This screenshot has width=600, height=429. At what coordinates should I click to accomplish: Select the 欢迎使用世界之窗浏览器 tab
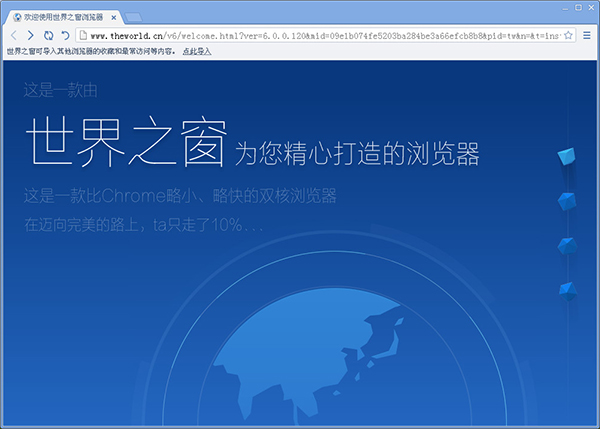pyautogui.click(x=60, y=18)
